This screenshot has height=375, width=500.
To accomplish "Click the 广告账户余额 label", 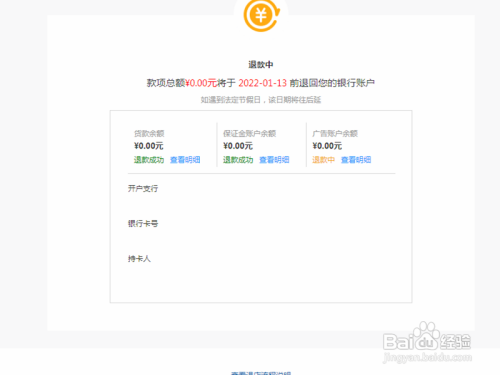I will click(335, 134).
